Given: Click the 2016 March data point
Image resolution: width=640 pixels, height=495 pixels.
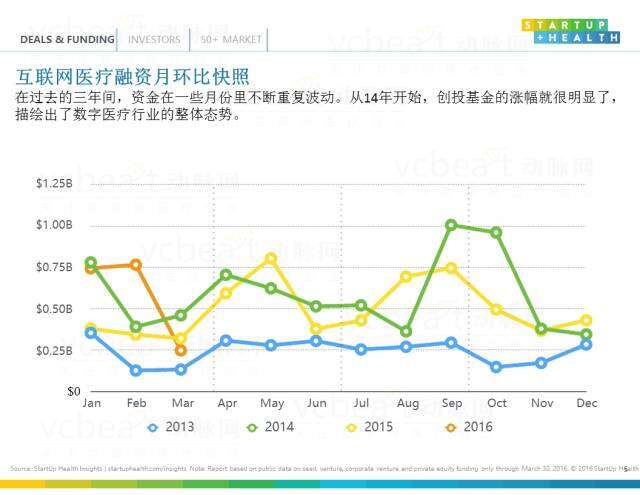Looking at the screenshot, I should click(x=180, y=350).
